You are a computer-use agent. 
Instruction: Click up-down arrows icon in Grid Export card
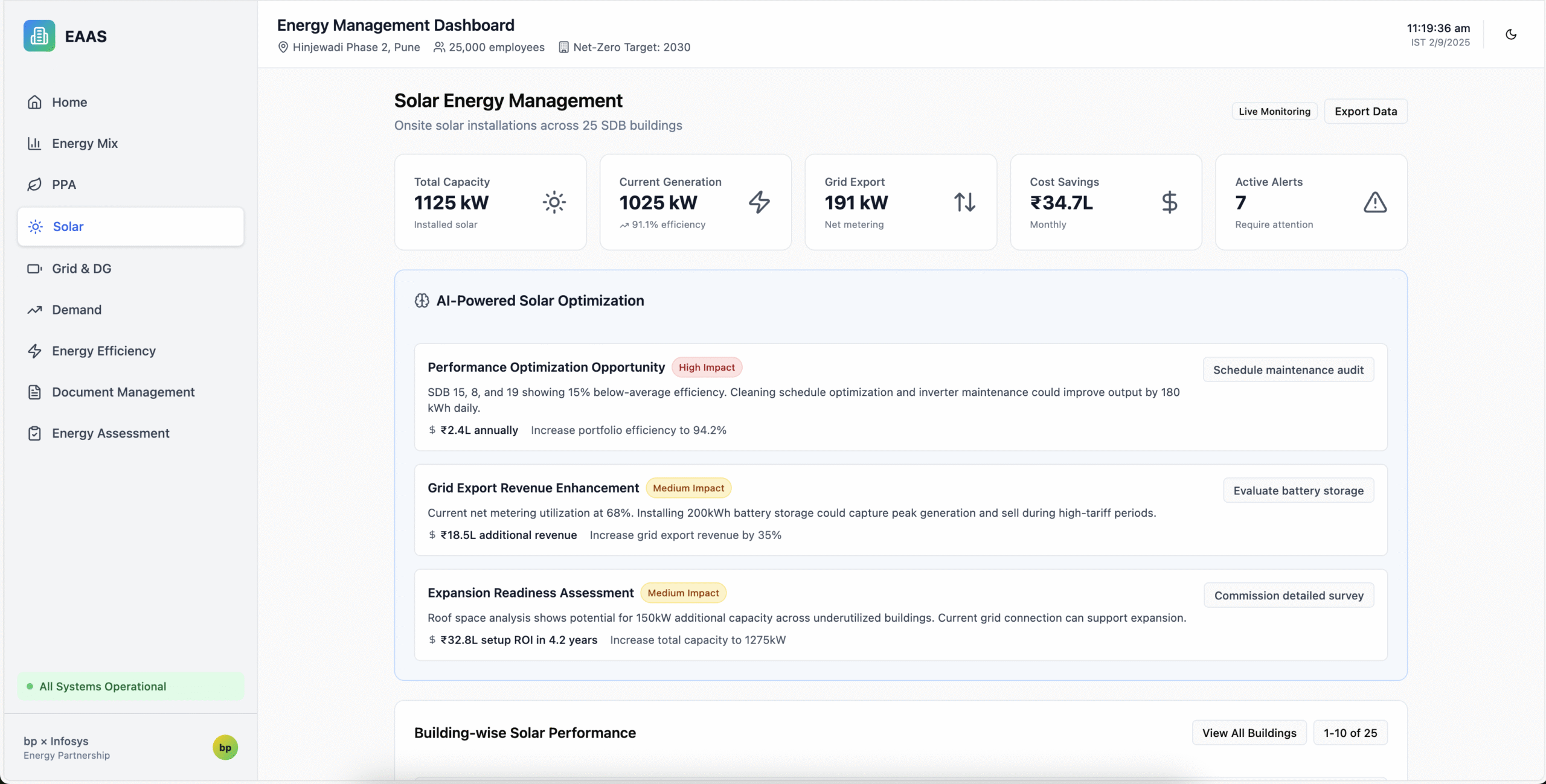tap(964, 202)
